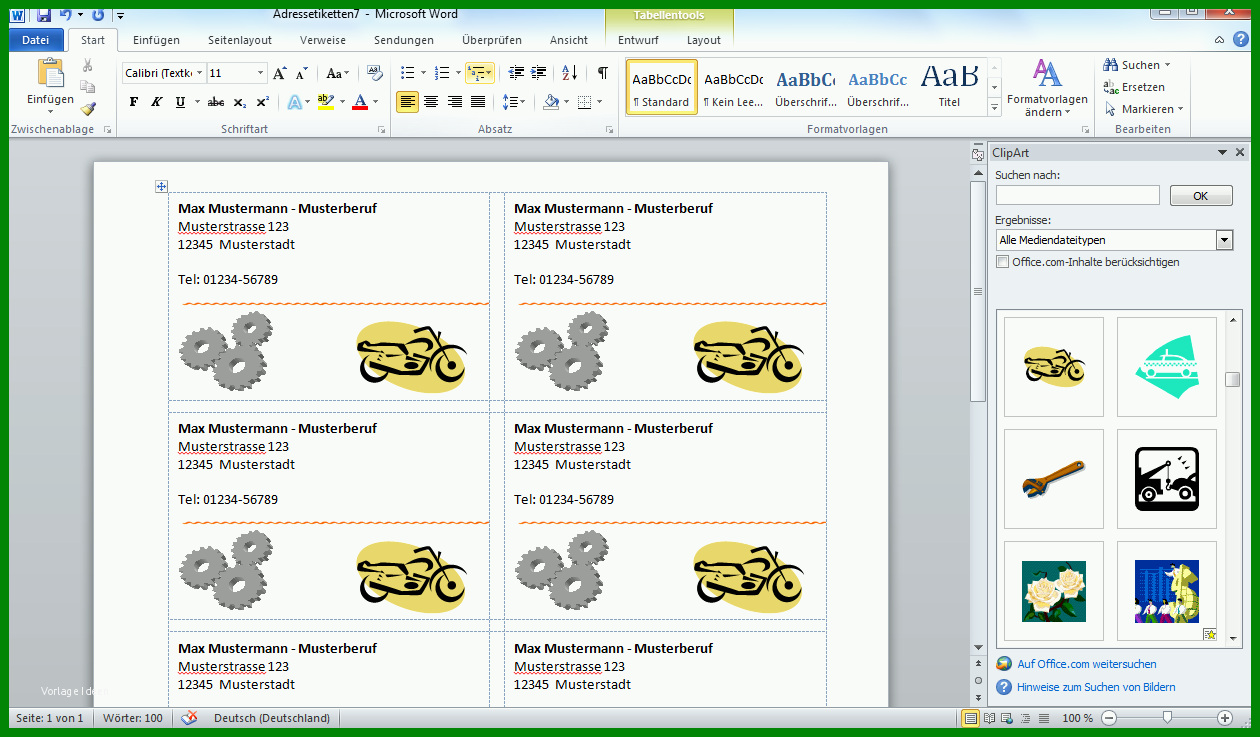Viewport: 1260px width, 737px height.
Task: Apply the red font color
Action: (x=360, y=102)
